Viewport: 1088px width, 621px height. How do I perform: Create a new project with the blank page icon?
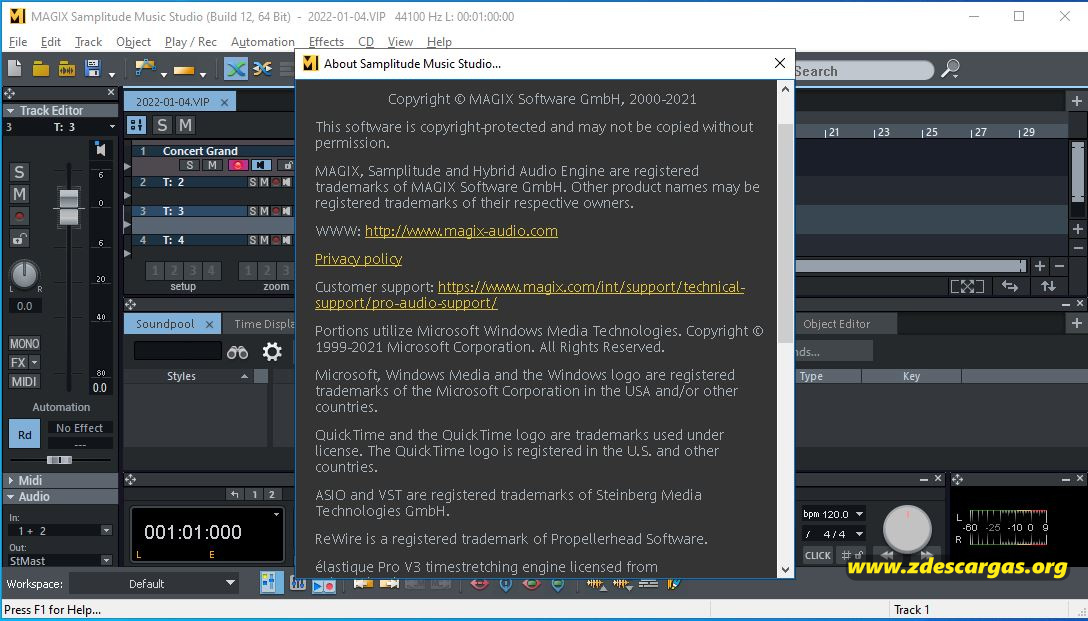click(15, 69)
